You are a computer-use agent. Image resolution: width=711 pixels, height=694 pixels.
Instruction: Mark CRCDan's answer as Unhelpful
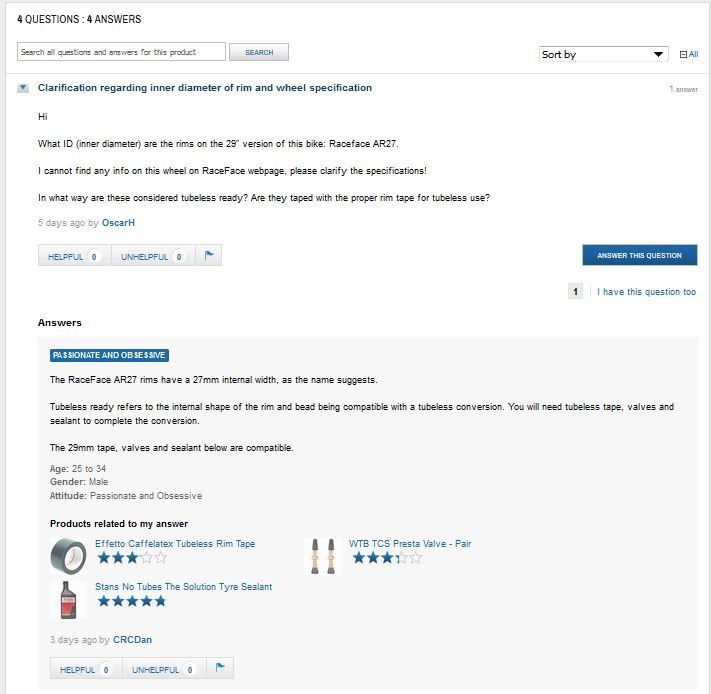coord(164,669)
